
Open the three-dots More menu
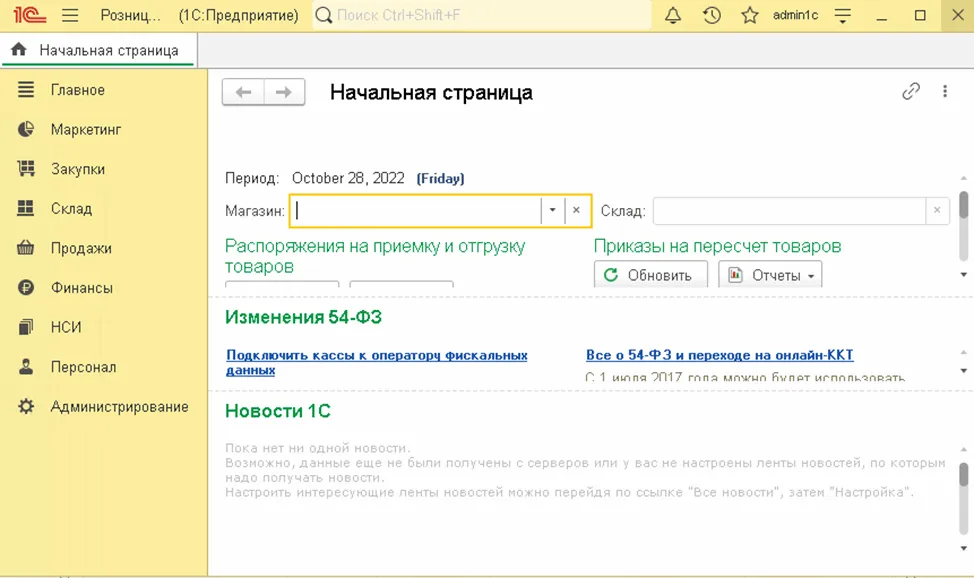click(945, 91)
